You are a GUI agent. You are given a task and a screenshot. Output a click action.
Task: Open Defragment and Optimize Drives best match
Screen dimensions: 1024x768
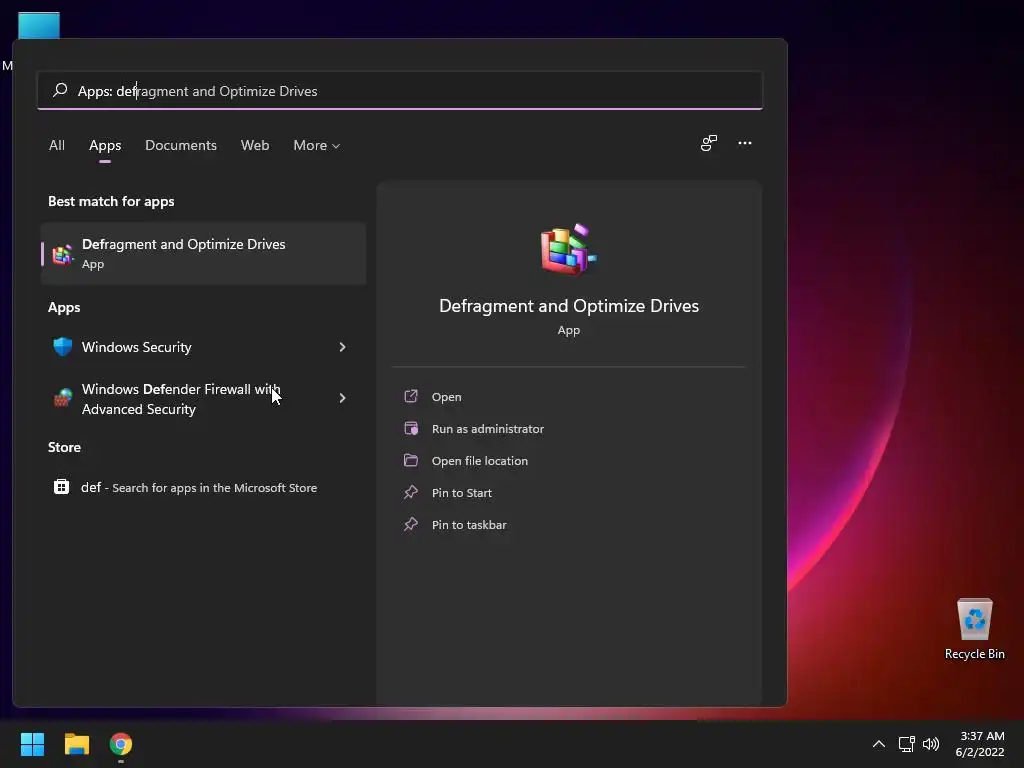click(203, 253)
